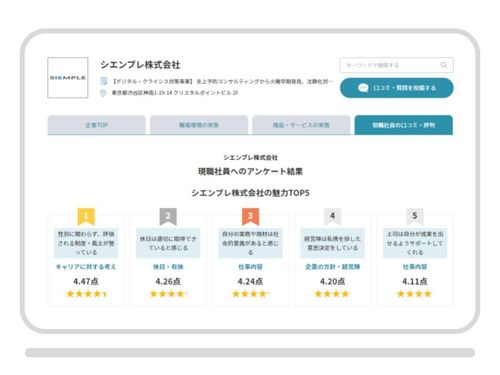Image resolution: width=500 pixels, height=375 pixels.
Task: Click the magnifying glass search icon
Action: [444, 65]
